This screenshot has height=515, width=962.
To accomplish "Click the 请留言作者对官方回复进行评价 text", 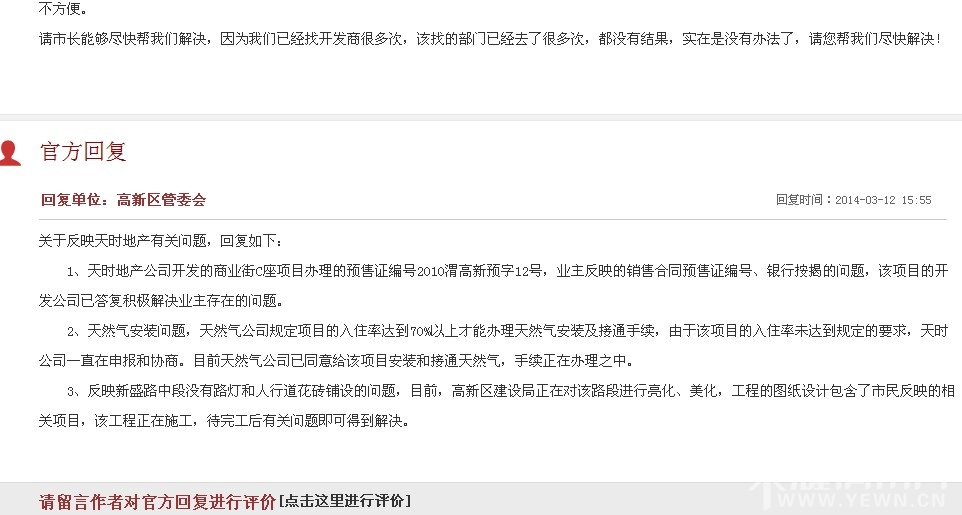I will 158,501.
